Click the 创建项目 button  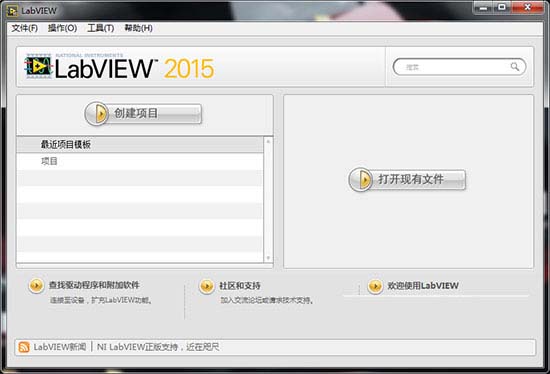coord(143,114)
